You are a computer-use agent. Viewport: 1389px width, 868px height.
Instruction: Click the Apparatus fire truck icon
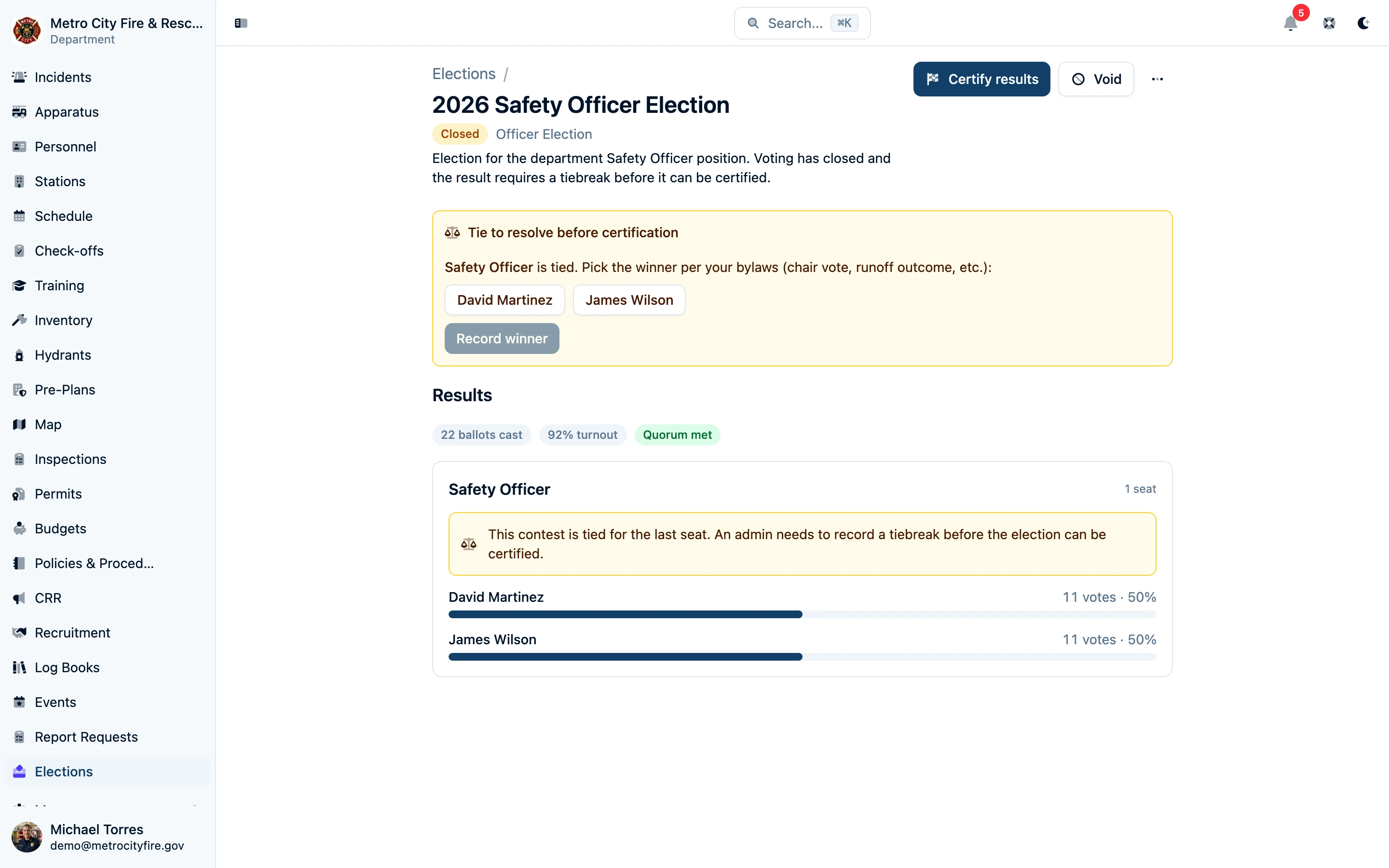click(19, 112)
